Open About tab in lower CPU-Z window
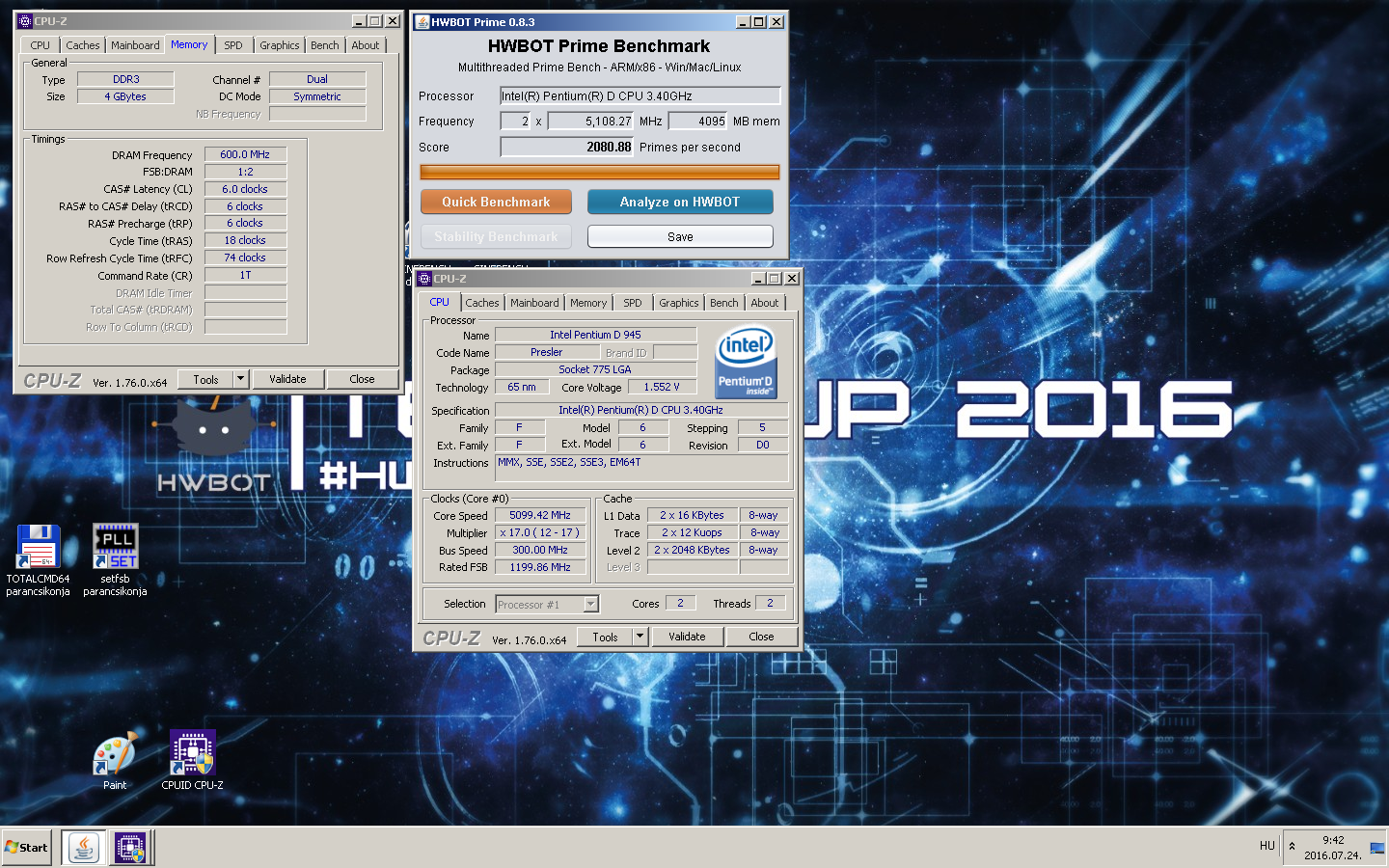The width and height of the screenshot is (1389, 868). 765,303
